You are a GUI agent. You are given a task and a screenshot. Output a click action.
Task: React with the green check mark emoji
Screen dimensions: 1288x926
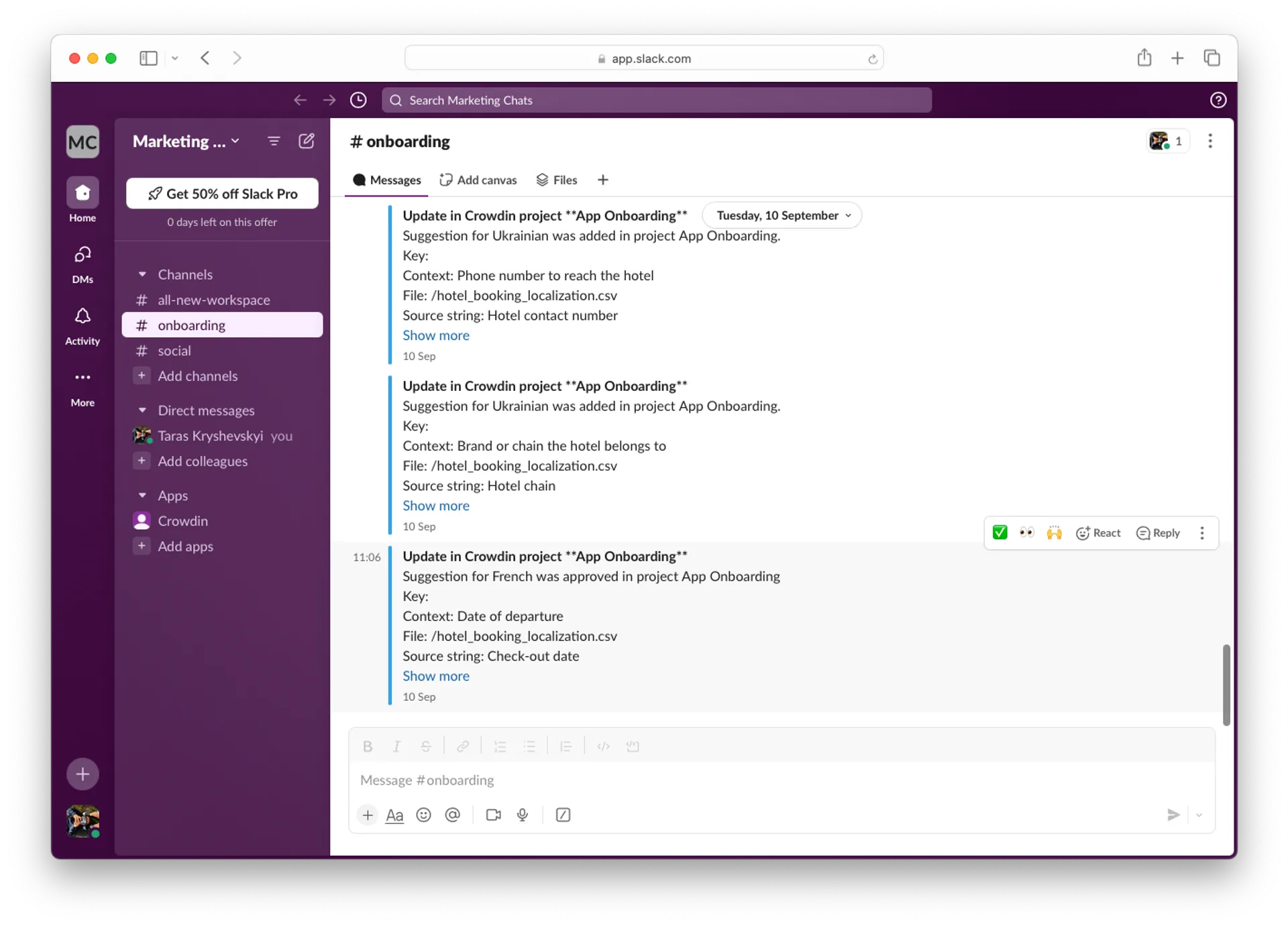coord(1000,532)
